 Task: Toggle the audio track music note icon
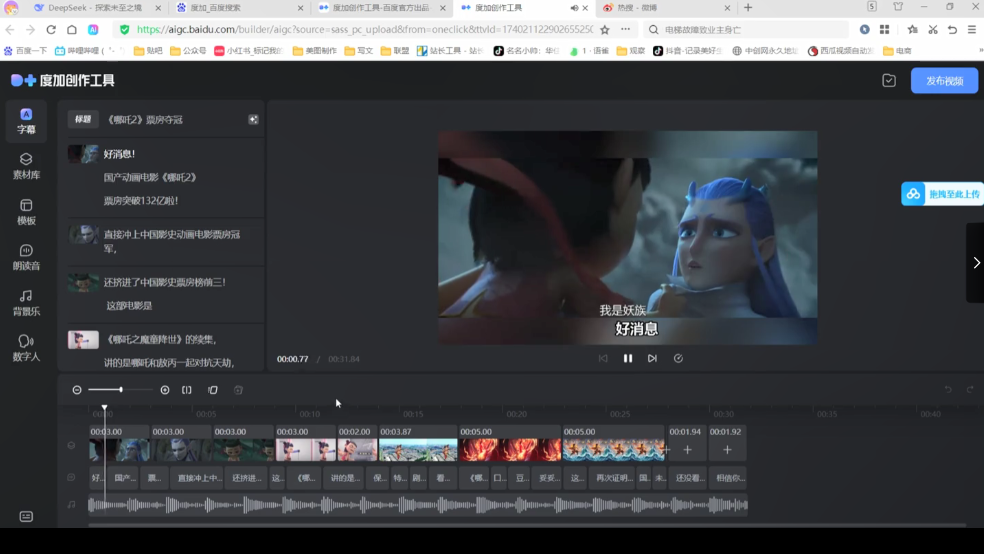pos(71,505)
